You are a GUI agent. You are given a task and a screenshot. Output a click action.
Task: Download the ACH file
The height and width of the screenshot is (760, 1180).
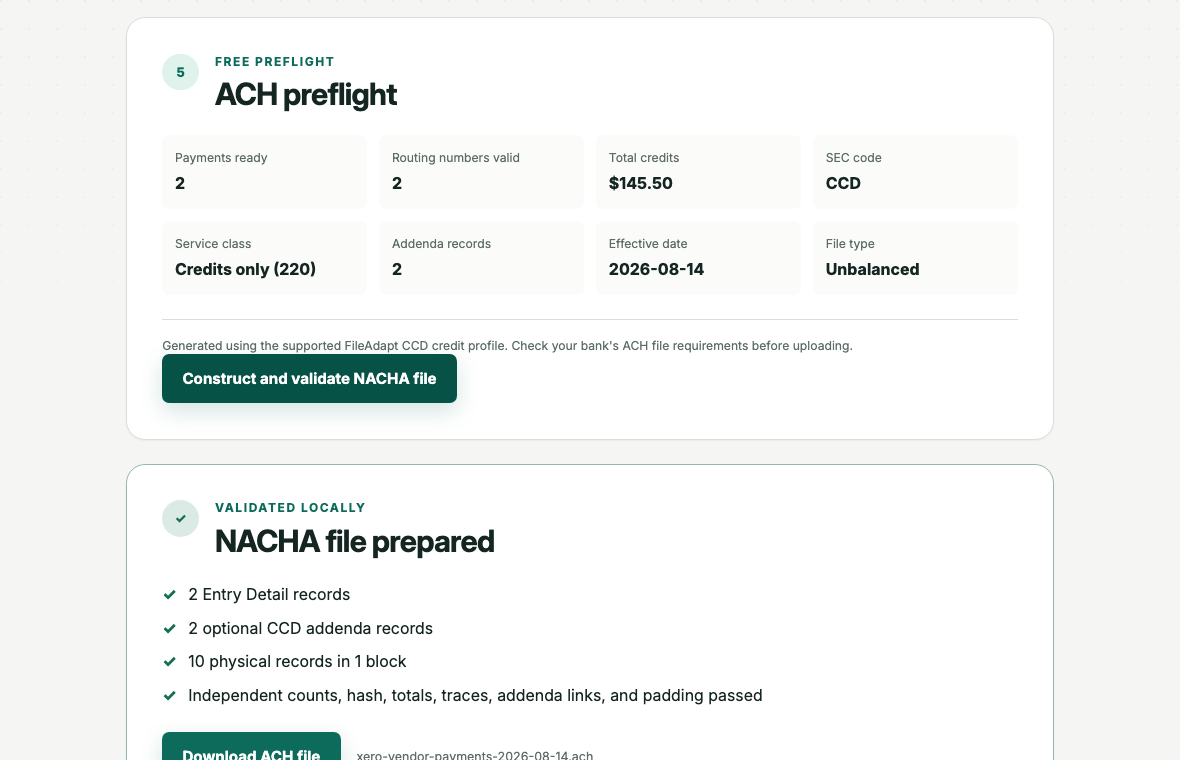(251, 746)
